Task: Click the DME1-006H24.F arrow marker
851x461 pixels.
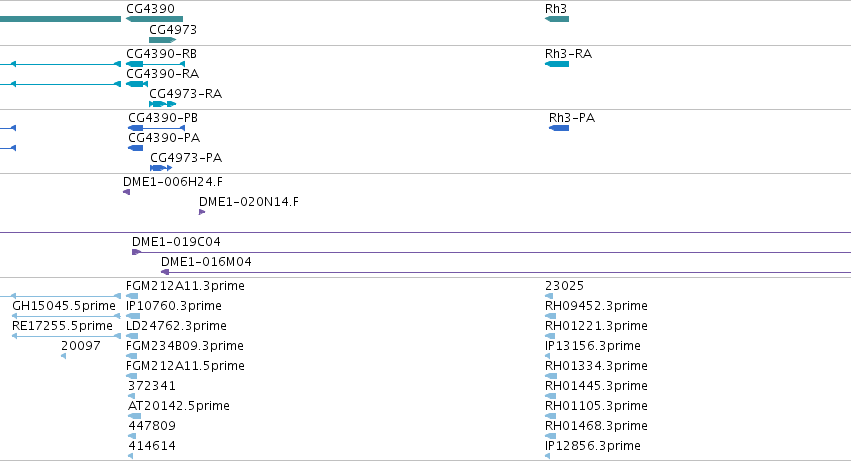Action: (126, 192)
